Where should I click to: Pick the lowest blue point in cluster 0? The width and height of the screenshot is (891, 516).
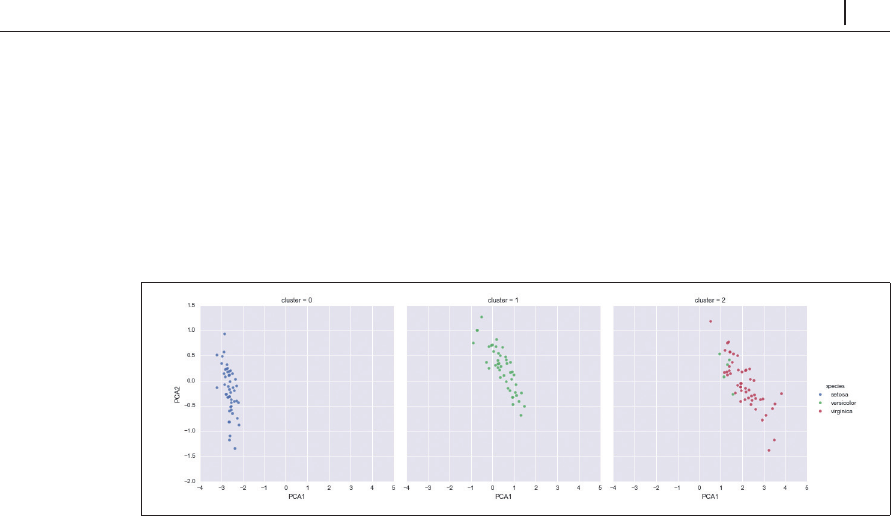coord(235,448)
